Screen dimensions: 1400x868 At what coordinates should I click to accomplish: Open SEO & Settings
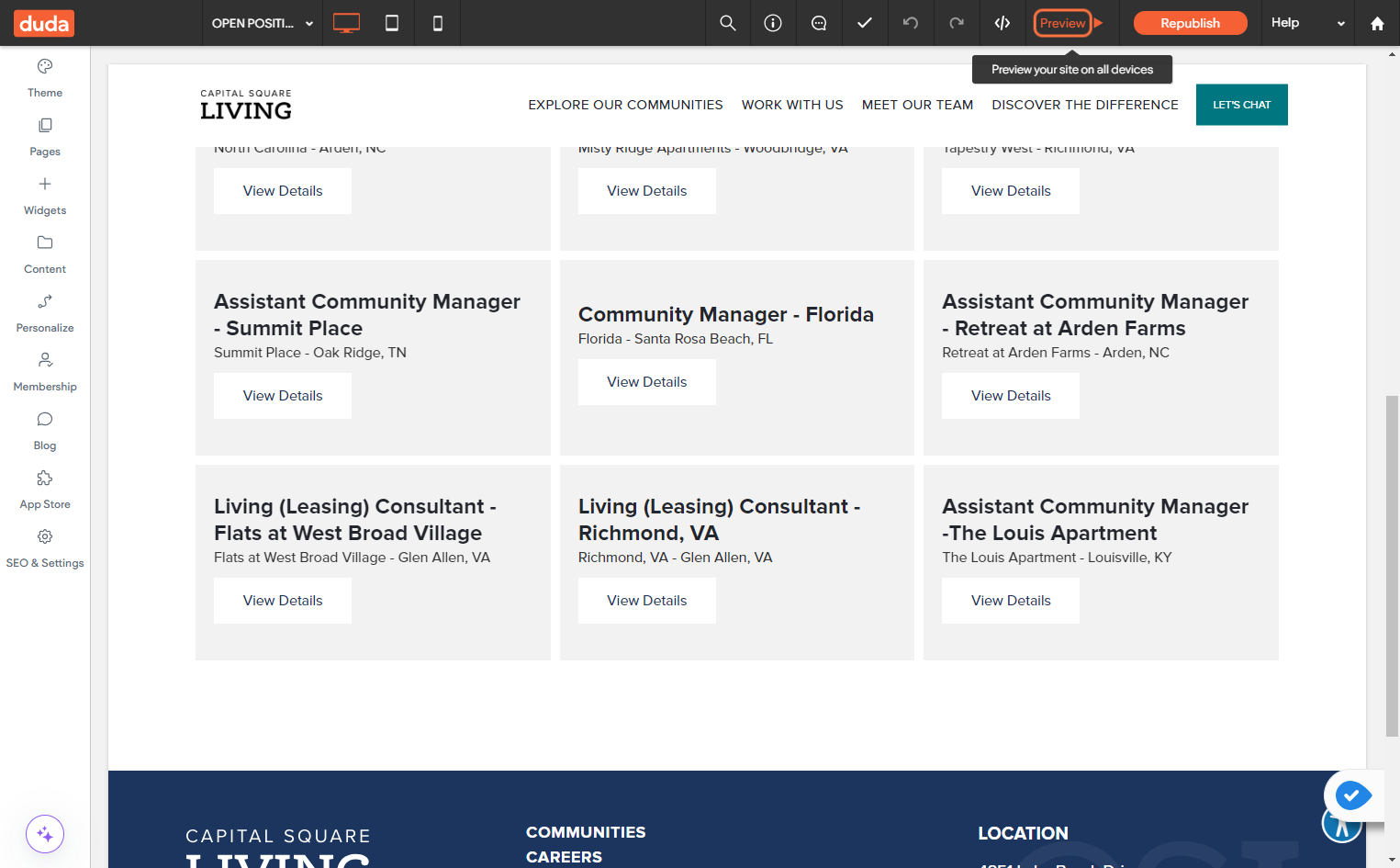45,549
